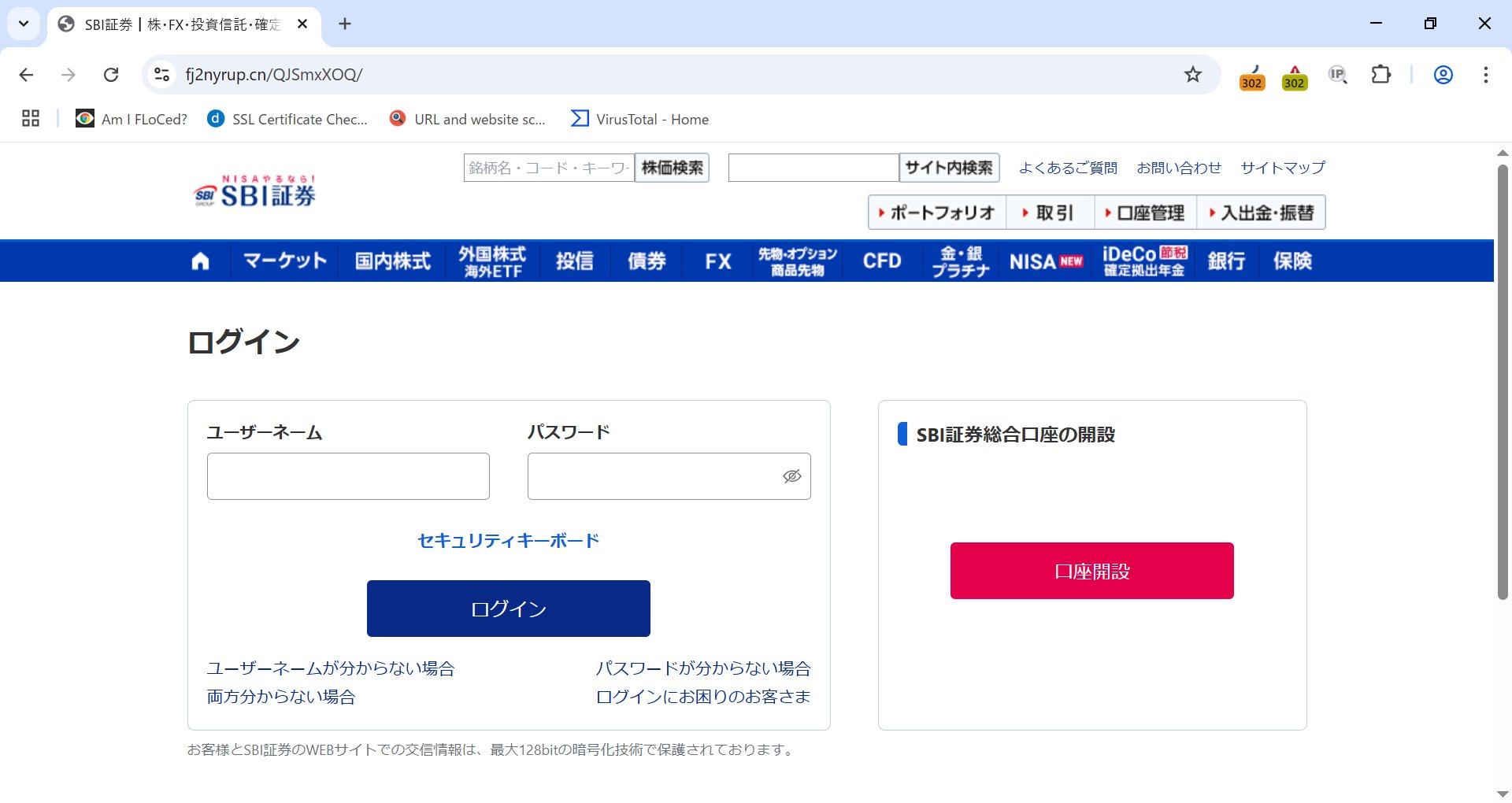Open 両方分からない場合 link
1512x803 pixels.
281,697
